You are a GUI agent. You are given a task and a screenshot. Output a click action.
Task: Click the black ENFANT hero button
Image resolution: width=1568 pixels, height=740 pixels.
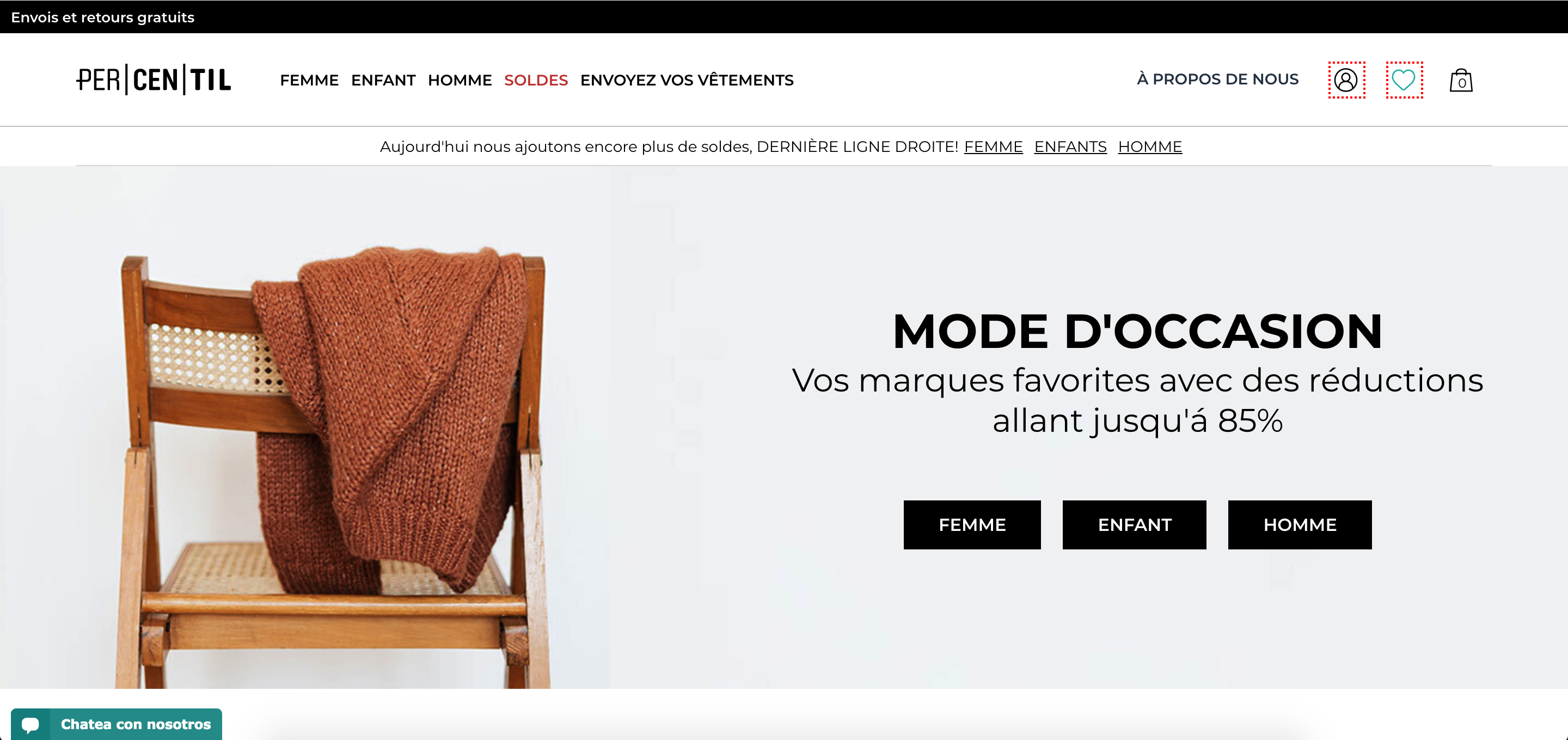click(1135, 524)
